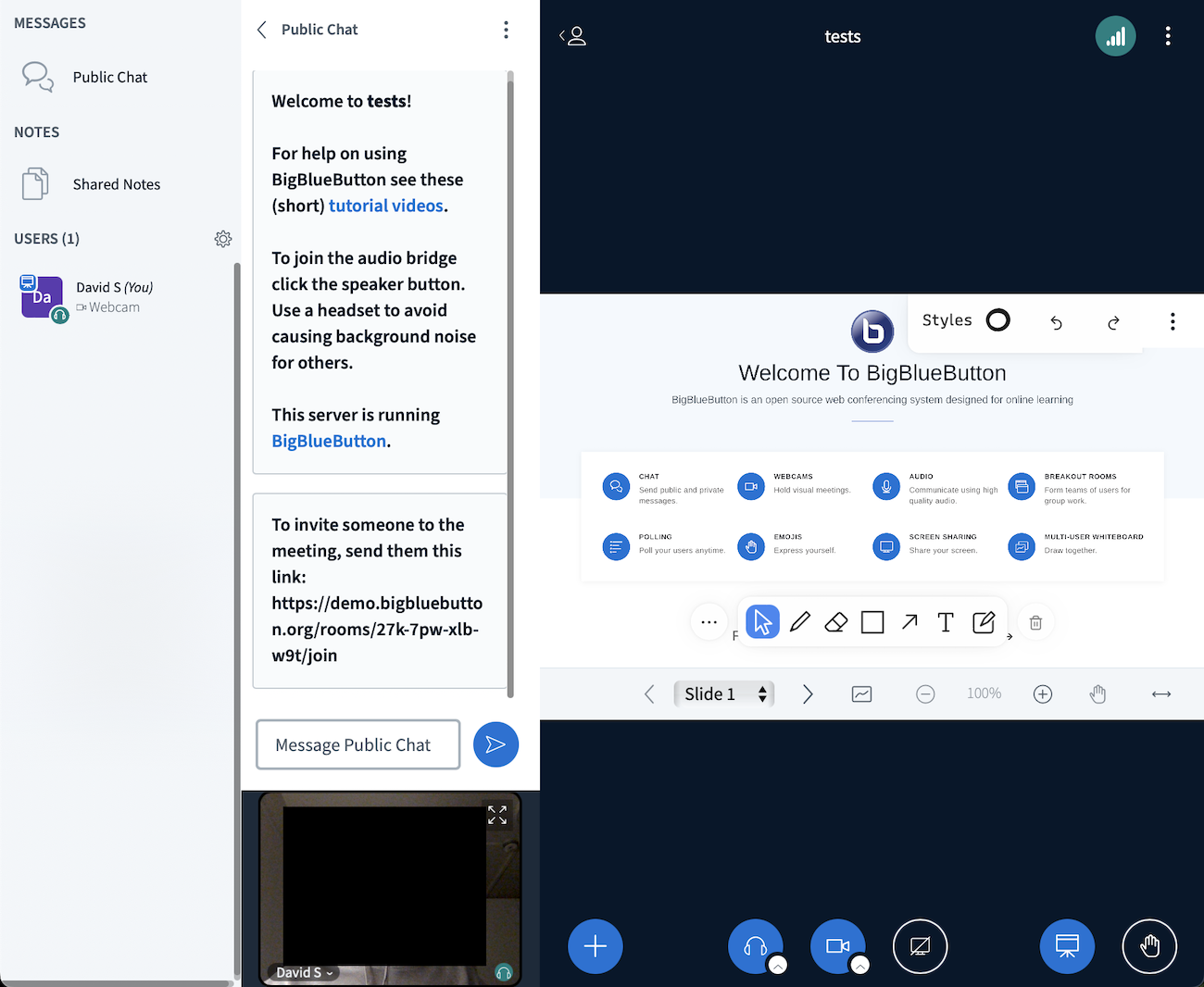This screenshot has width=1204, height=987.
Task: Open the Slide 1 selector
Action: (x=724, y=693)
